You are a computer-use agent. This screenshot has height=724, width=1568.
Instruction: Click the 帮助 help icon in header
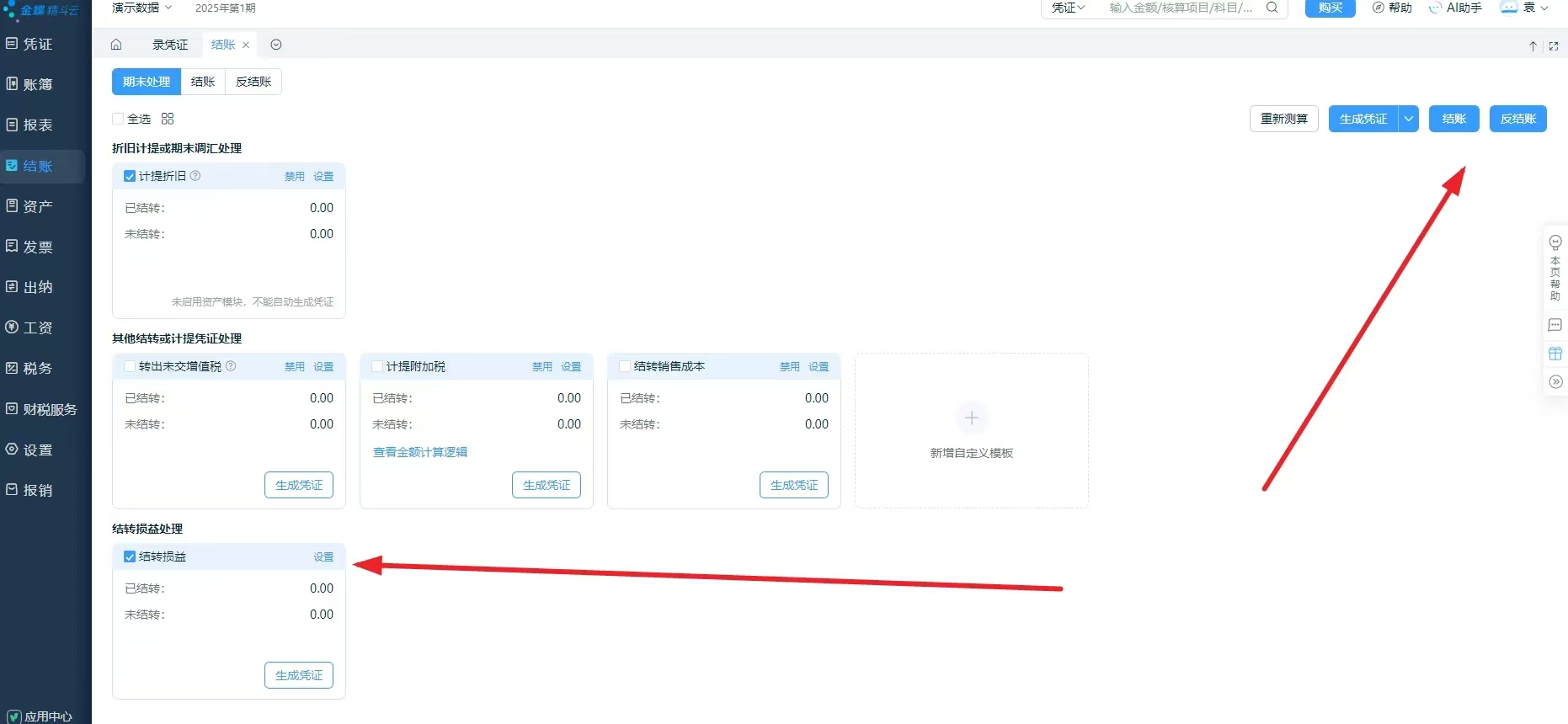click(1392, 8)
